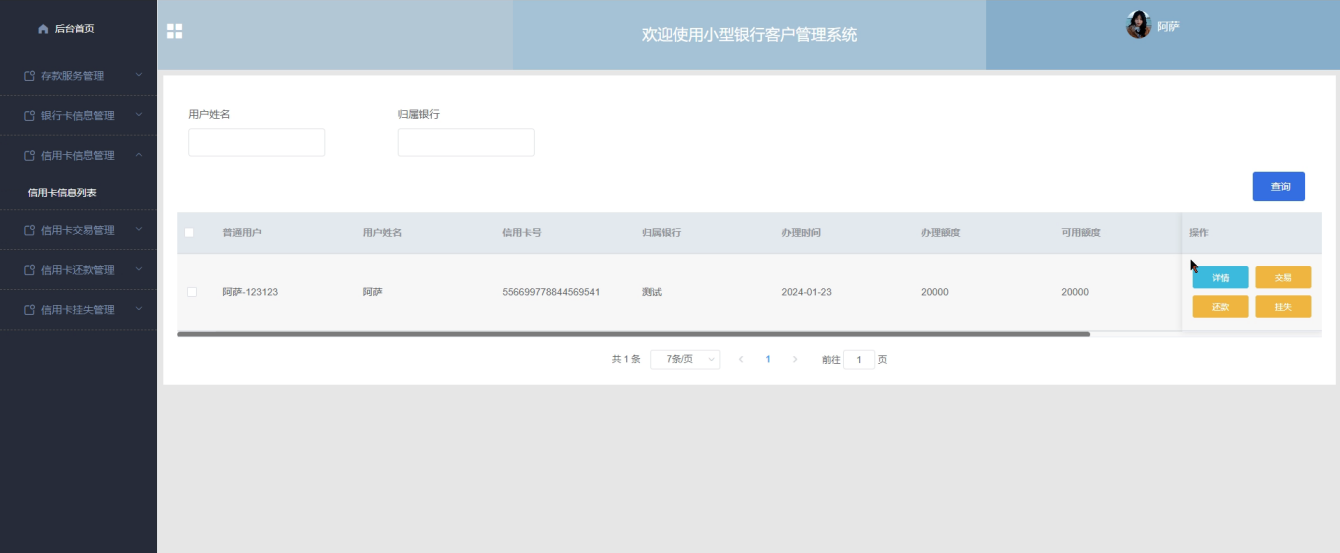Expand 信用卡交易管理 chevron

(x=139, y=229)
